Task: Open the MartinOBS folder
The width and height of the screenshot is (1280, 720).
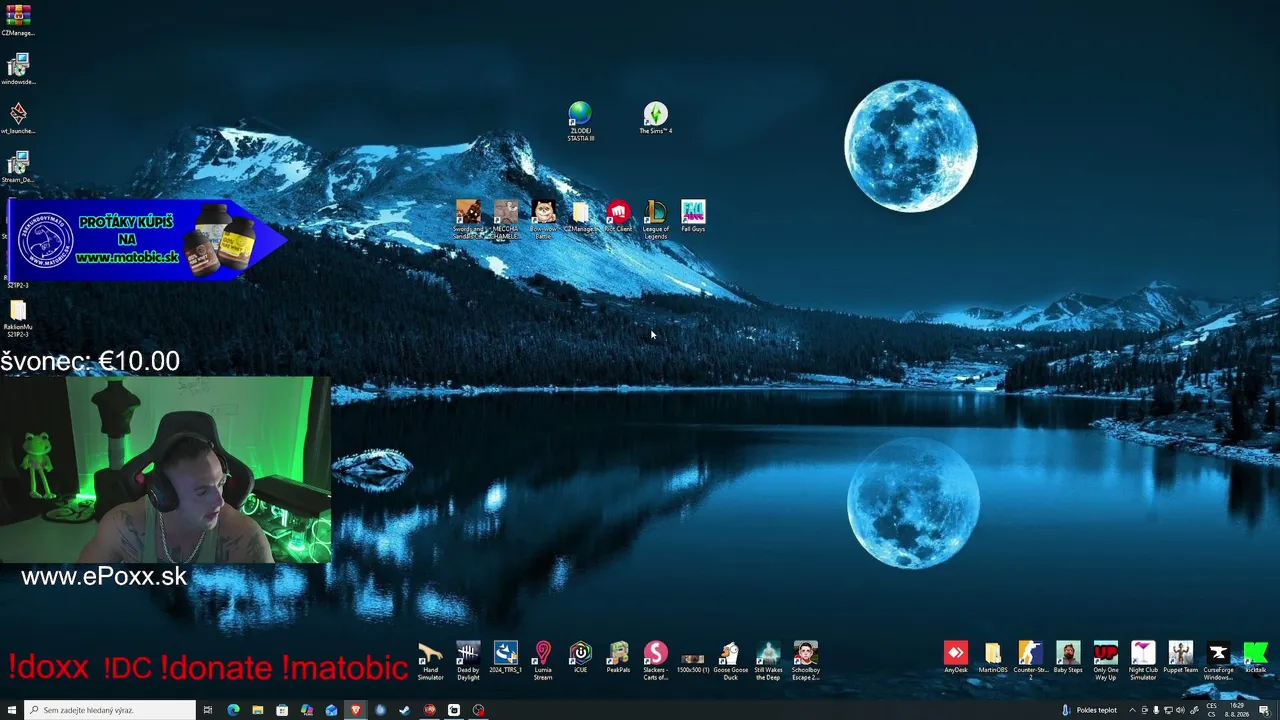Action: pos(993,658)
